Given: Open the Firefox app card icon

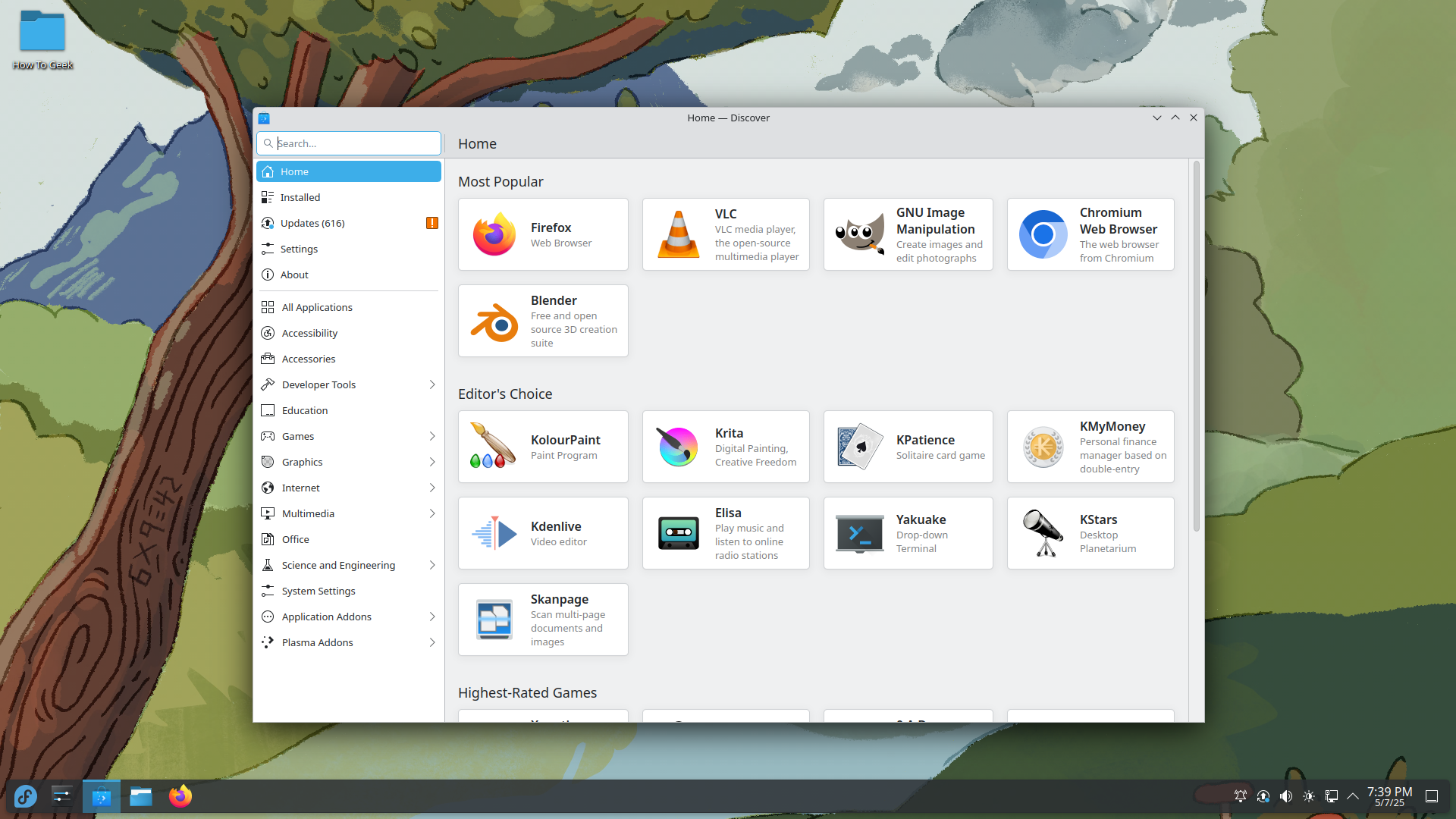Looking at the screenshot, I should [x=494, y=234].
